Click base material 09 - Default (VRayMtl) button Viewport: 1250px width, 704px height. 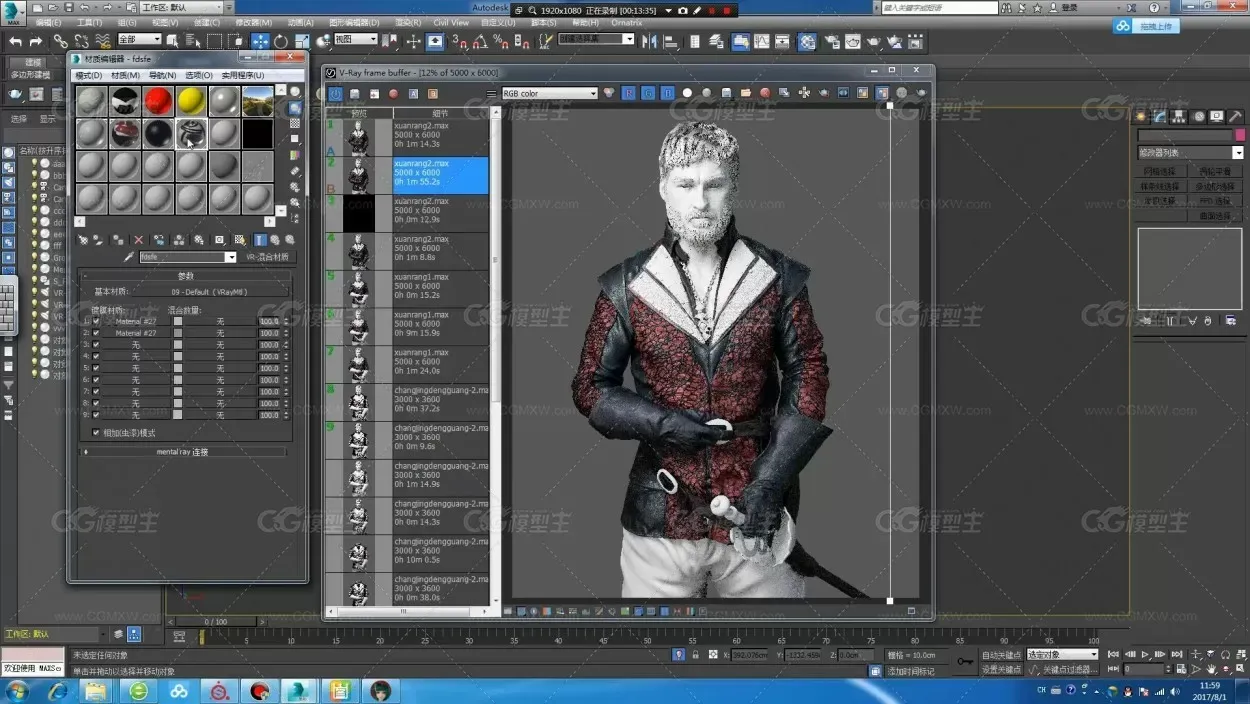click(x=209, y=292)
